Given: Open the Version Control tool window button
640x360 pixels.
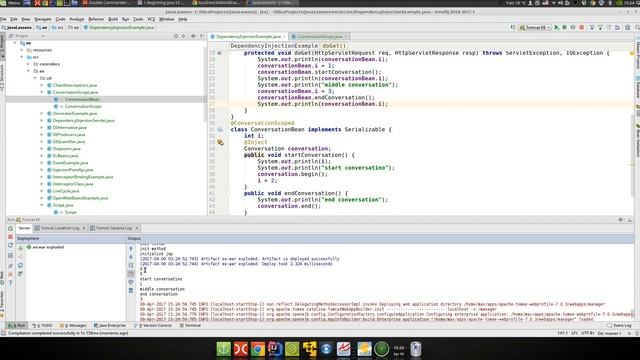Looking at the screenshot, I should click(x=153, y=325).
